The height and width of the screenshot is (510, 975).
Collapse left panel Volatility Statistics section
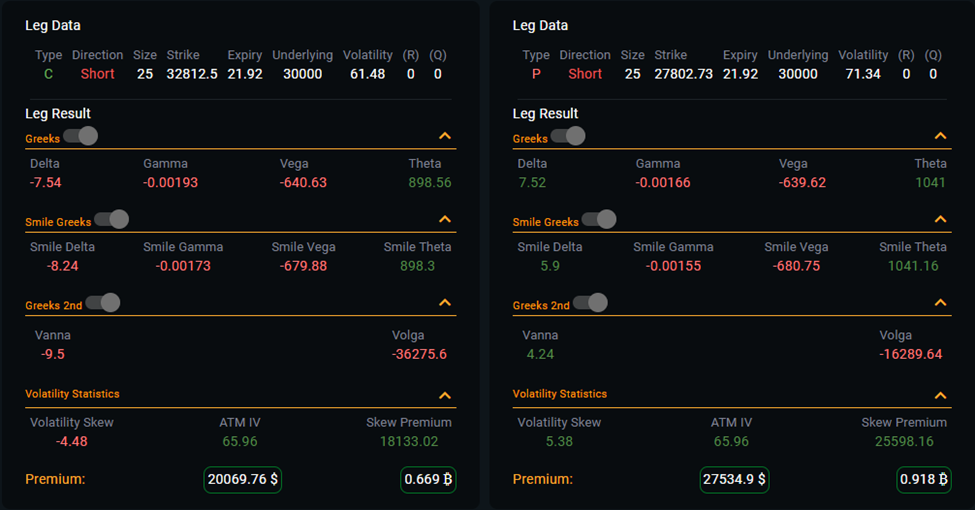tap(445, 395)
